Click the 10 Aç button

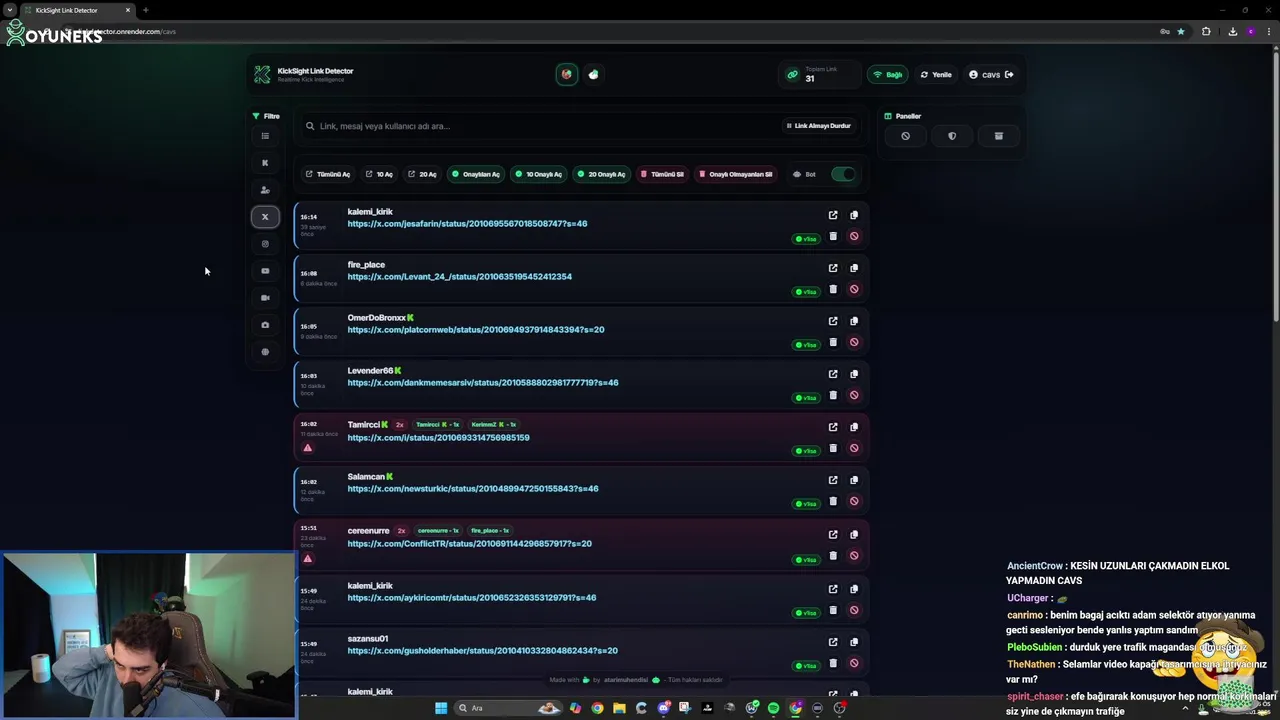[379, 174]
